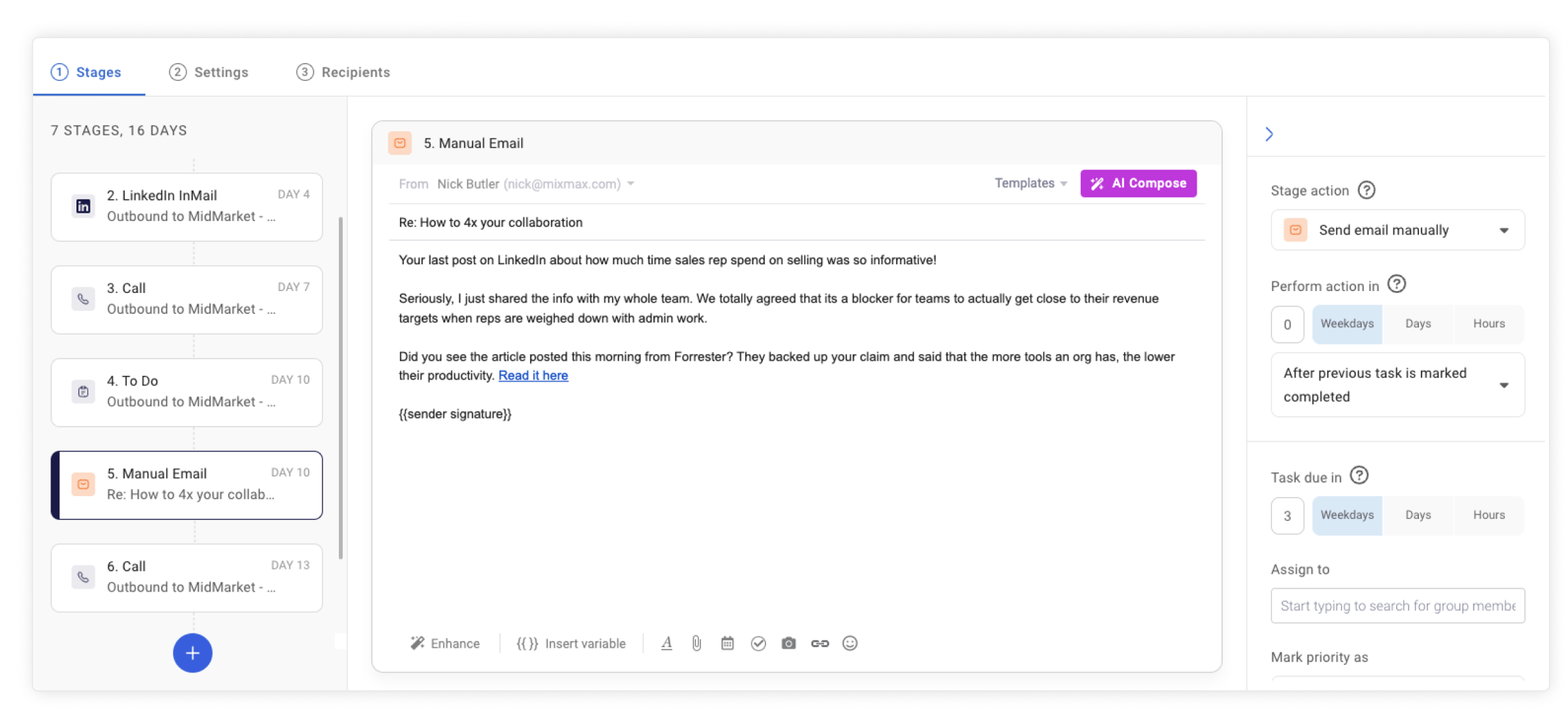The height and width of the screenshot is (726, 1568).
Task: Insert calendar availability icon
Action: click(728, 643)
